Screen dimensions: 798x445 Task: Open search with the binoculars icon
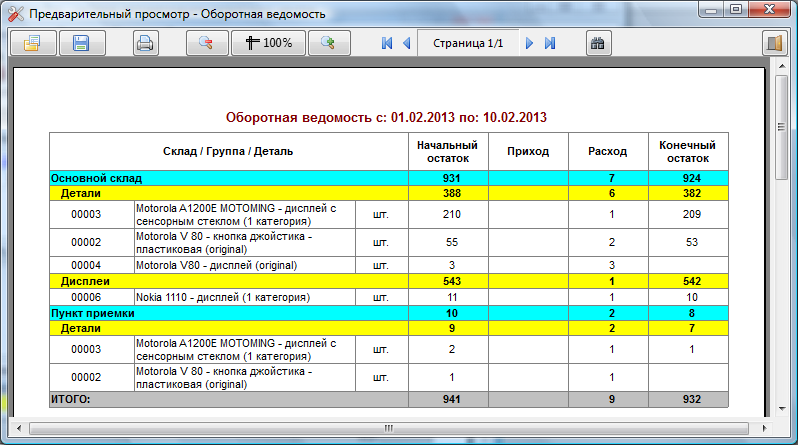[x=598, y=43]
